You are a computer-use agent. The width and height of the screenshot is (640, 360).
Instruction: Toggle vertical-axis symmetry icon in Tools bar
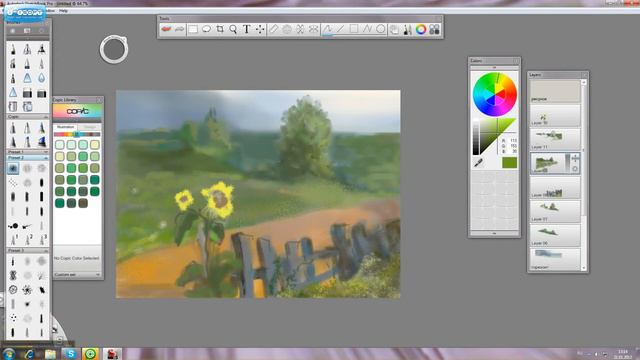click(300, 29)
